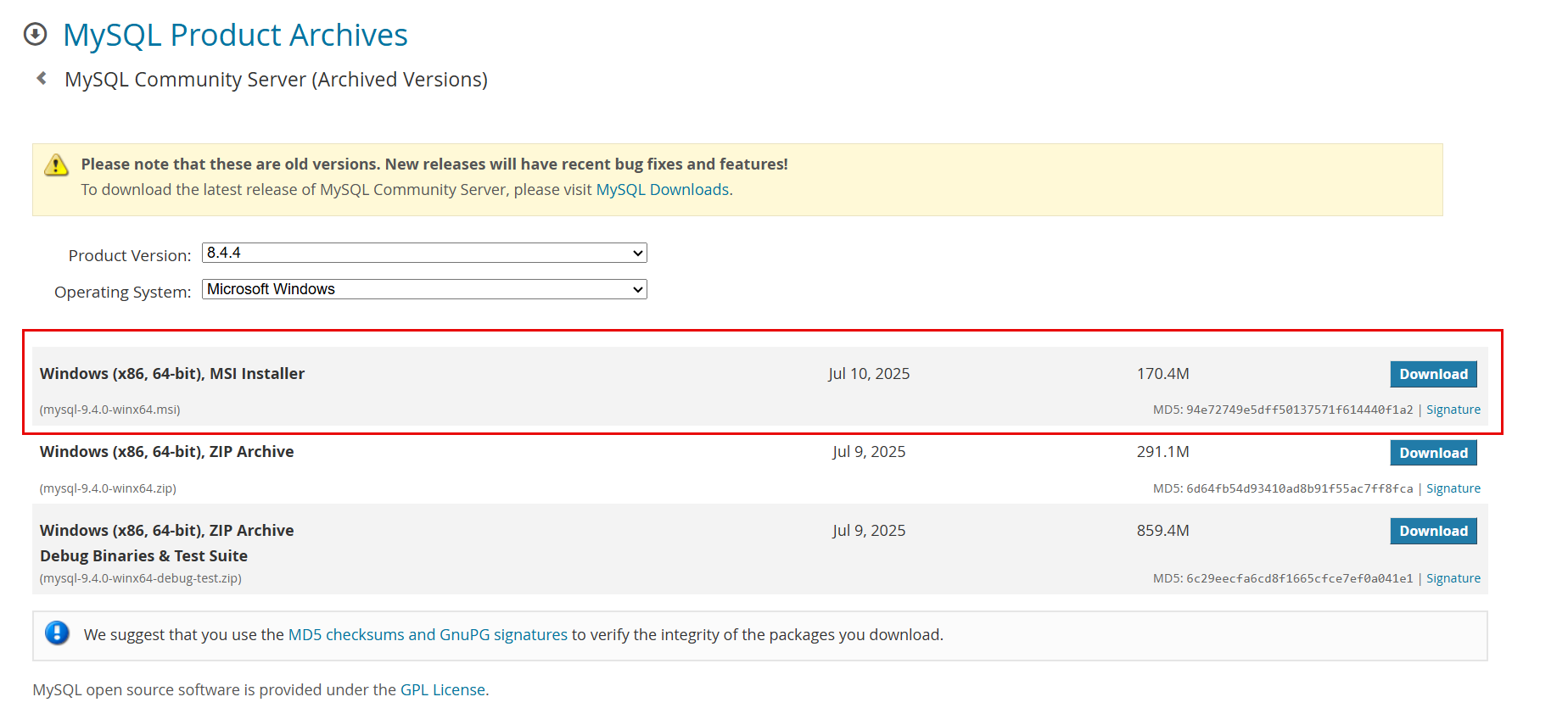The height and width of the screenshot is (708, 1568).
Task: Click the MySQL Product Archives heading
Action: click(x=235, y=35)
